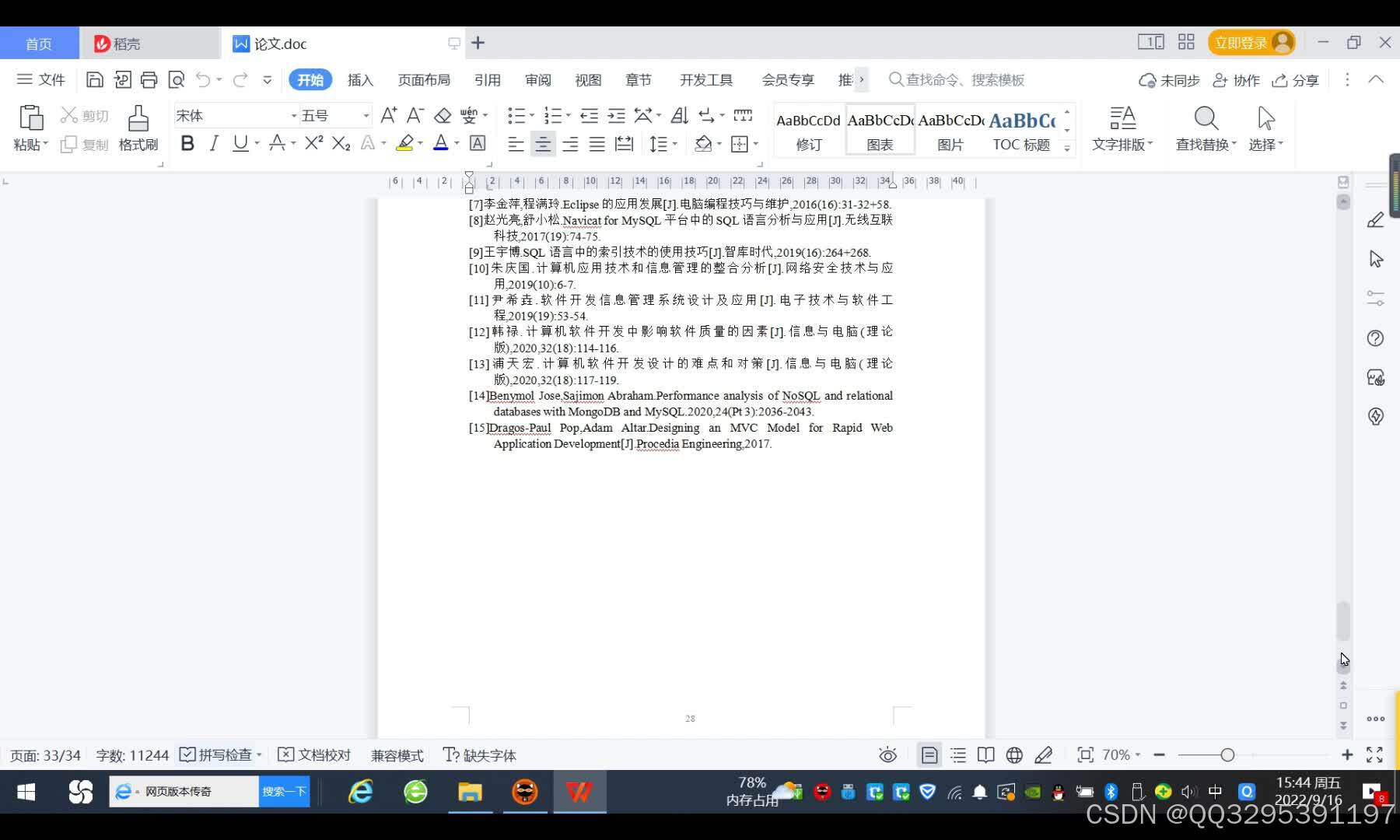The width and height of the screenshot is (1400, 840).
Task: Apply yellow highlight color
Action: 404,143
